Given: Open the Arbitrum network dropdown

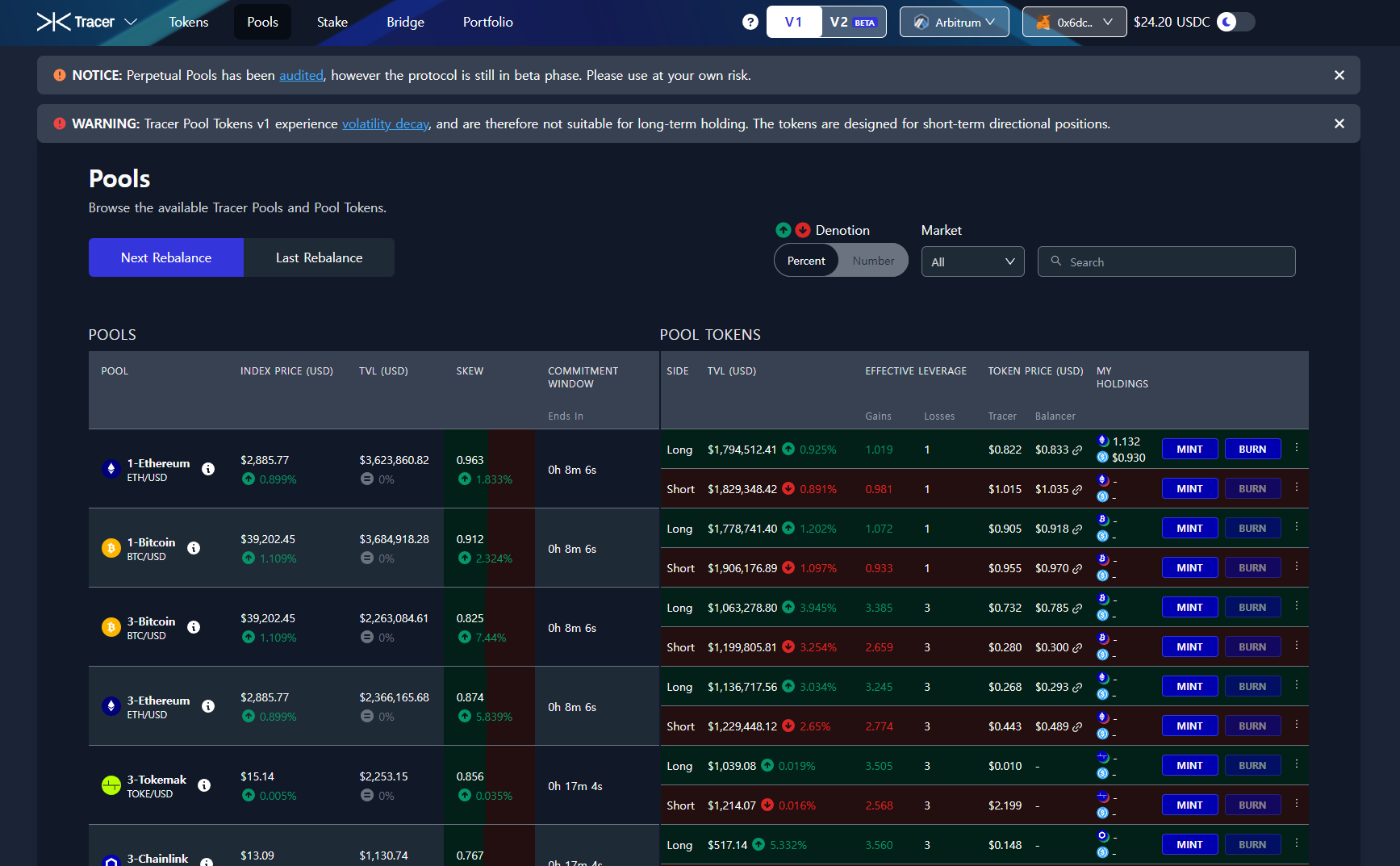Looking at the screenshot, I should [x=954, y=22].
